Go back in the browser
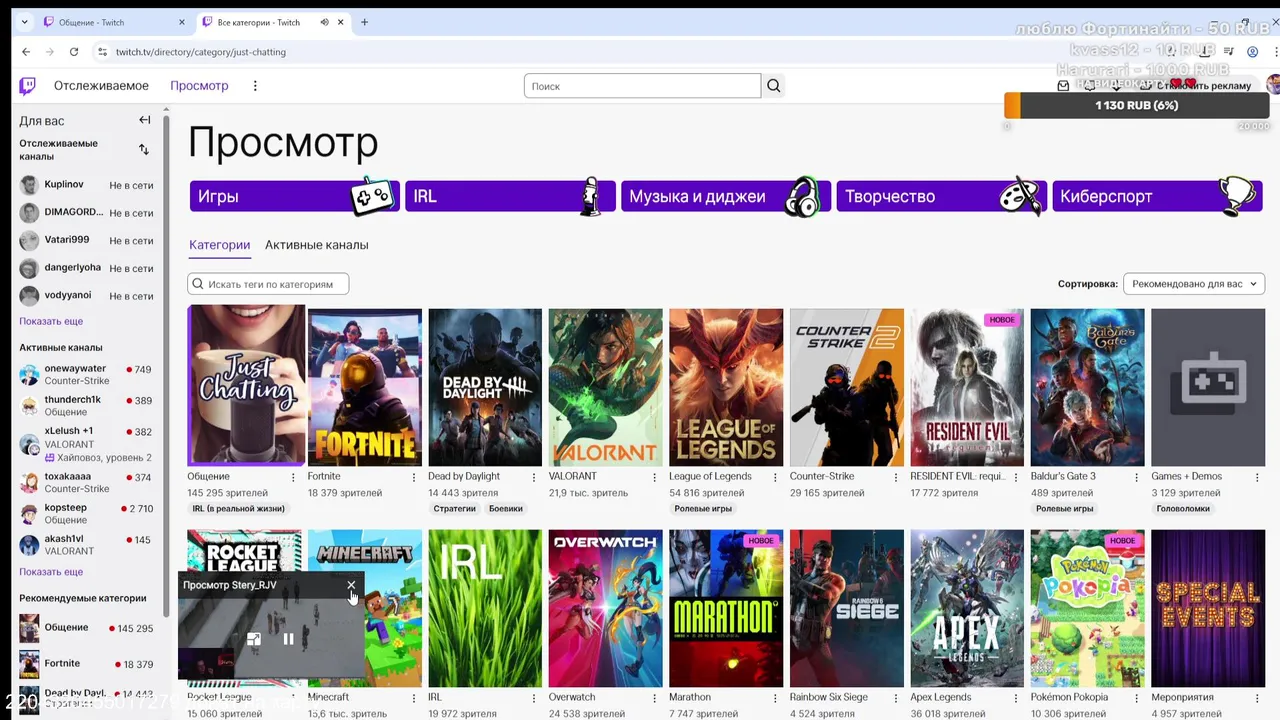 point(26,52)
